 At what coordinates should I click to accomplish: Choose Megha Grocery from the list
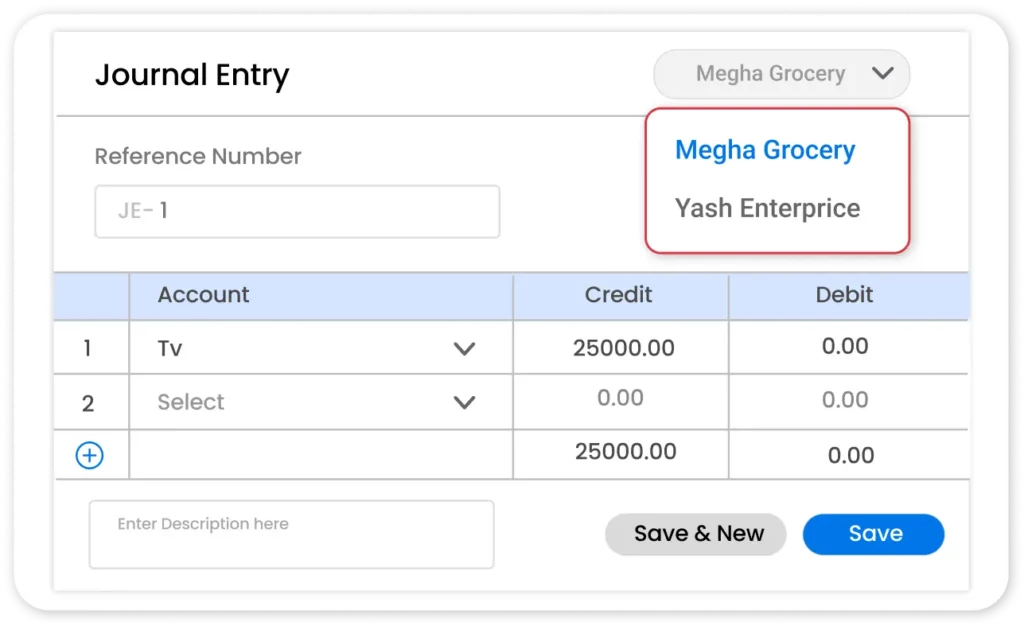point(765,150)
